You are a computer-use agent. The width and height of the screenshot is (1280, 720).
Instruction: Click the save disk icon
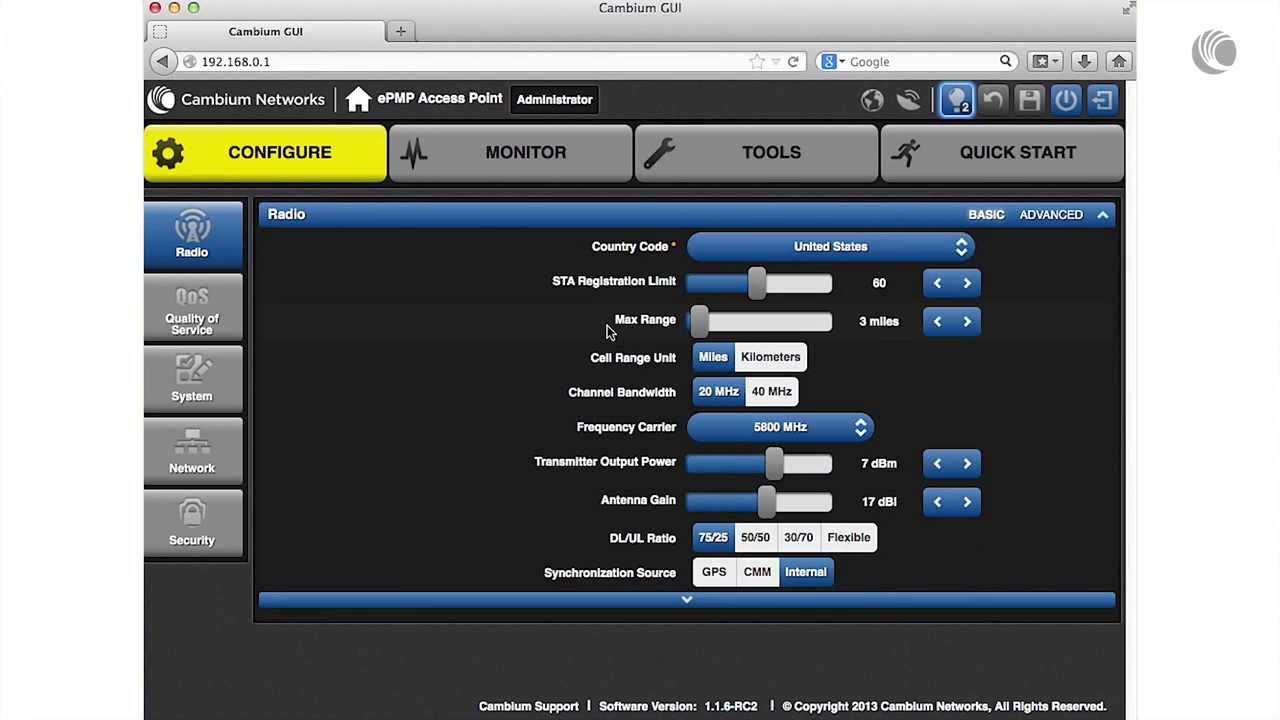tap(1029, 99)
